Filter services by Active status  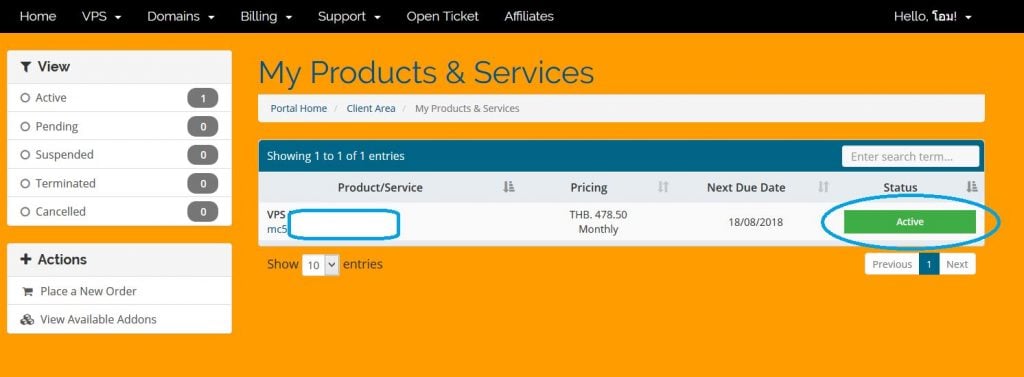pyautogui.click(x=119, y=98)
